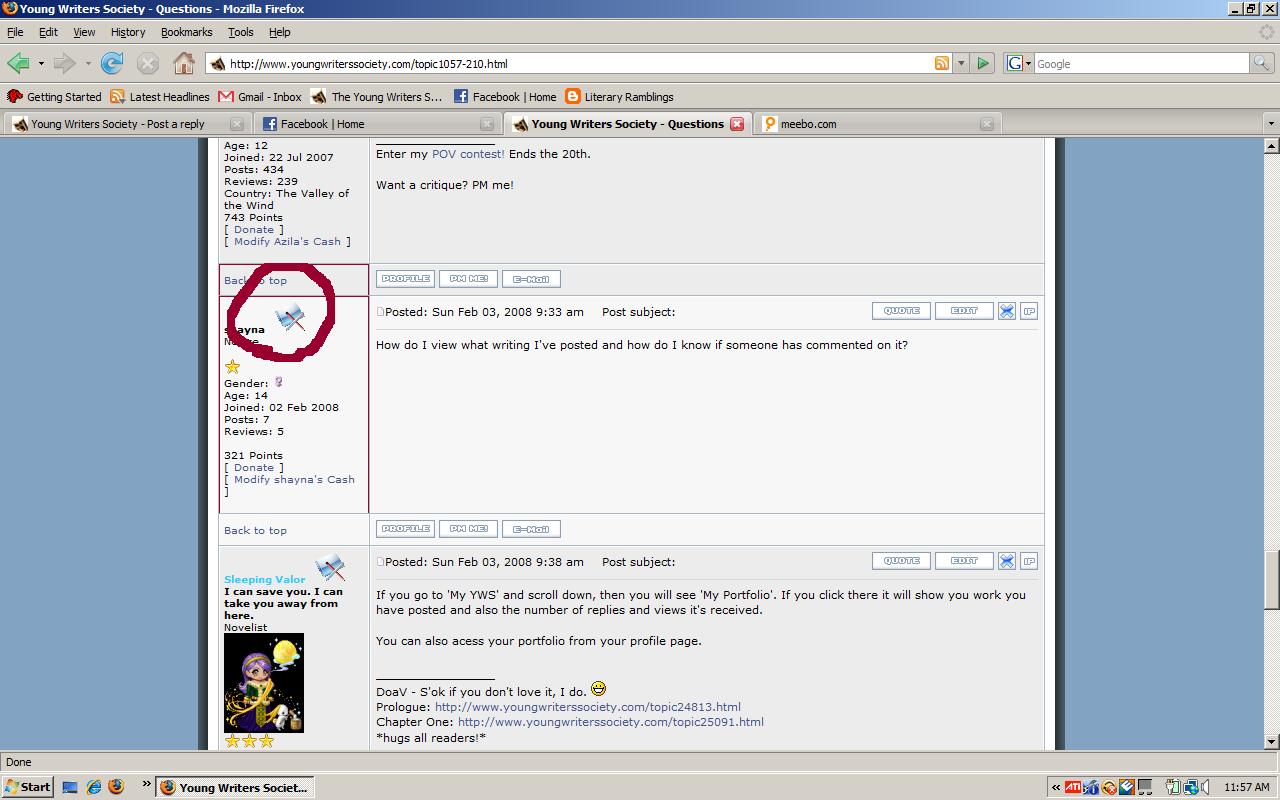This screenshot has height=800, width=1280.
Task: Launch Firefox from the Quick Launch bar
Action: [x=115, y=787]
